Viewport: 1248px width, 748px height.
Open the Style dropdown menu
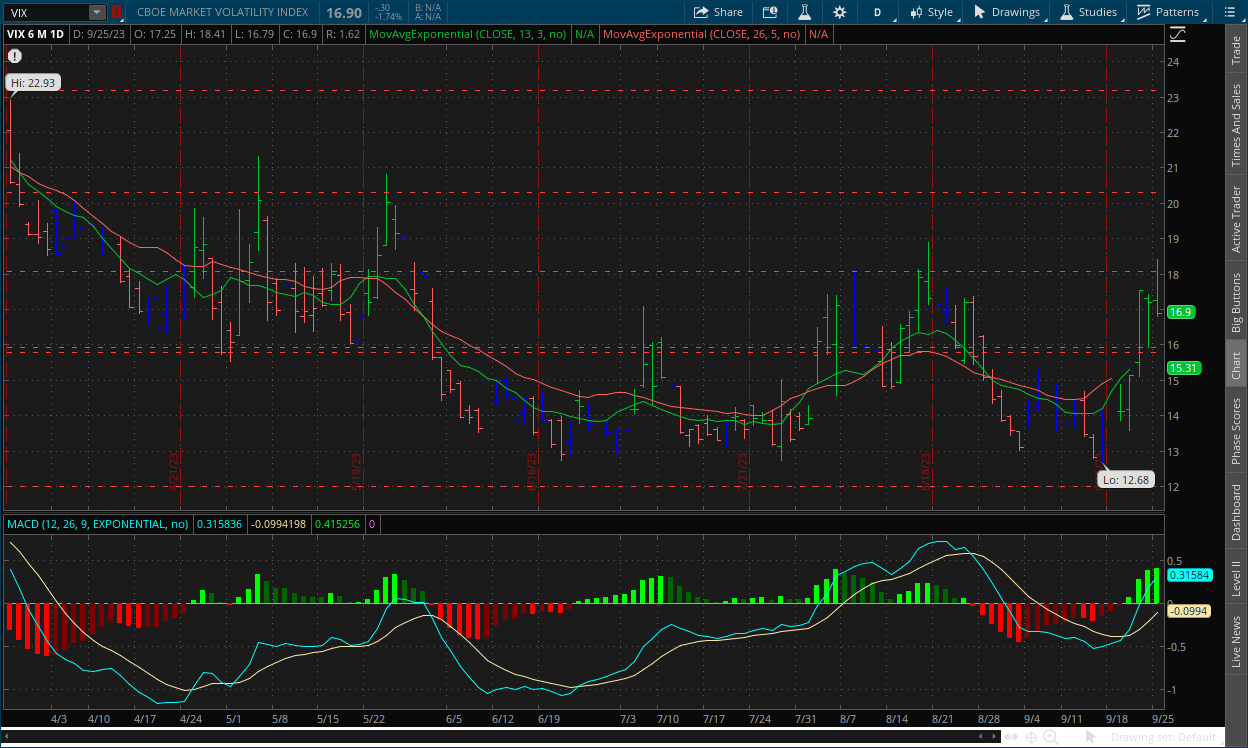click(x=931, y=12)
